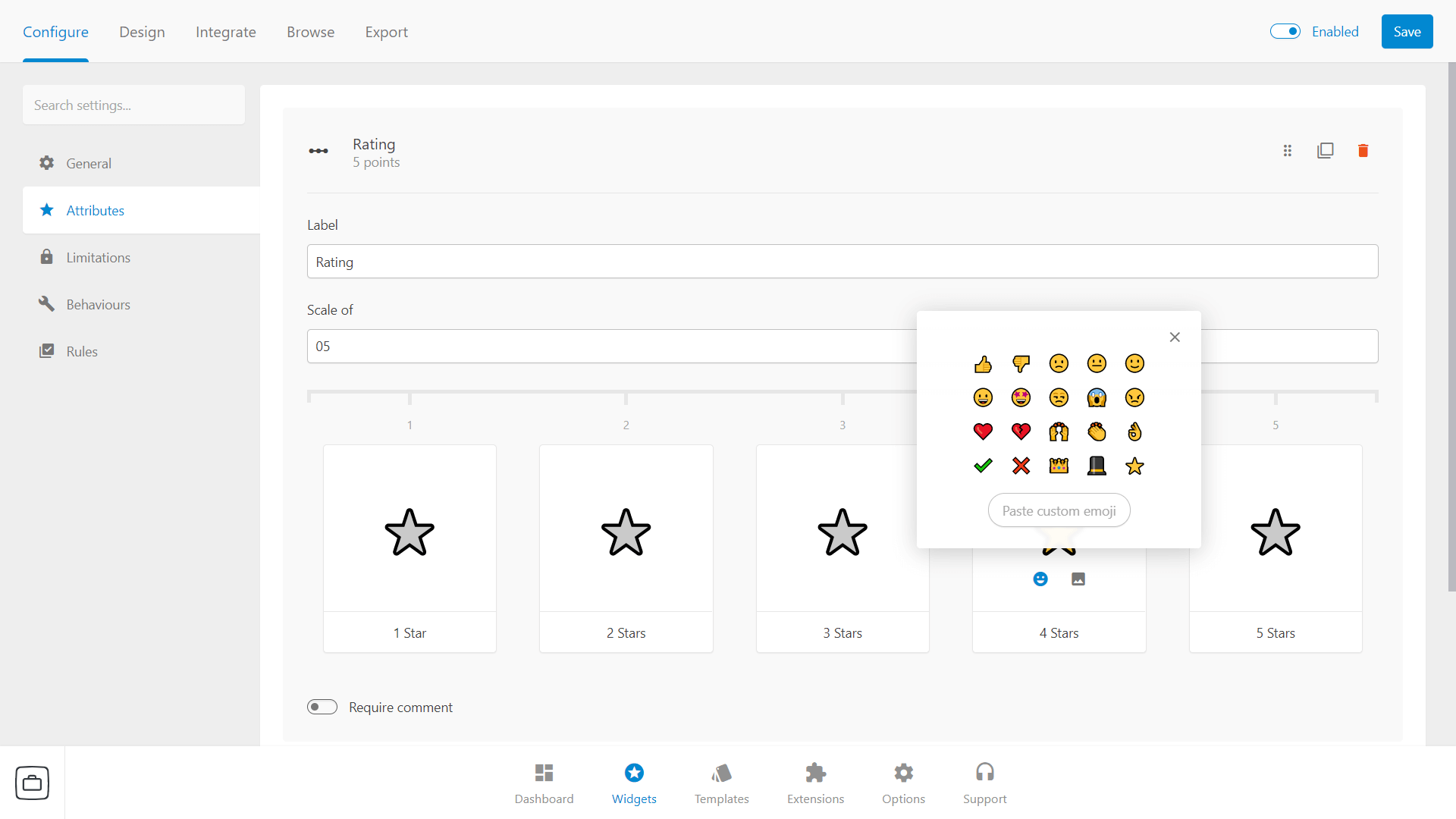Select the star image on 3 Stars card

click(x=843, y=532)
